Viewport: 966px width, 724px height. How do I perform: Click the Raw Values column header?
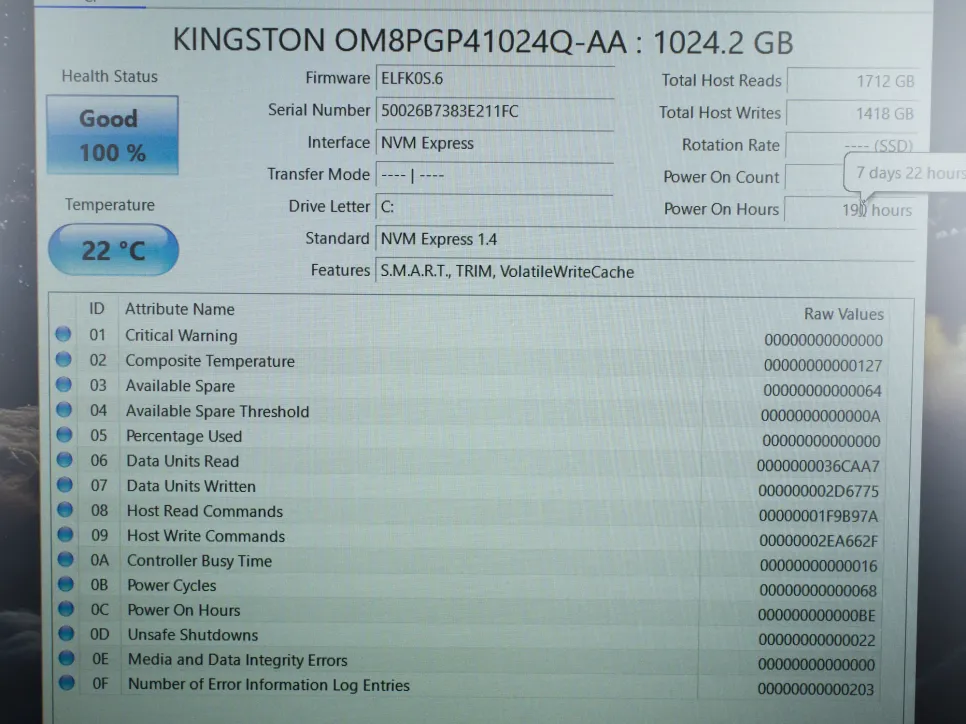[x=843, y=314]
